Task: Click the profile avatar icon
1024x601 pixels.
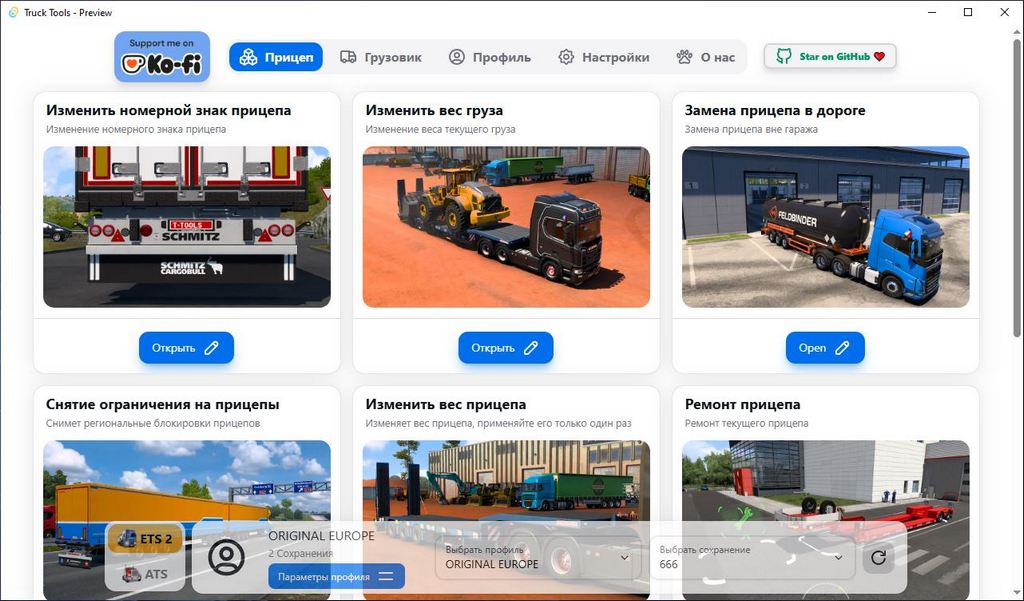Action: (227, 557)
